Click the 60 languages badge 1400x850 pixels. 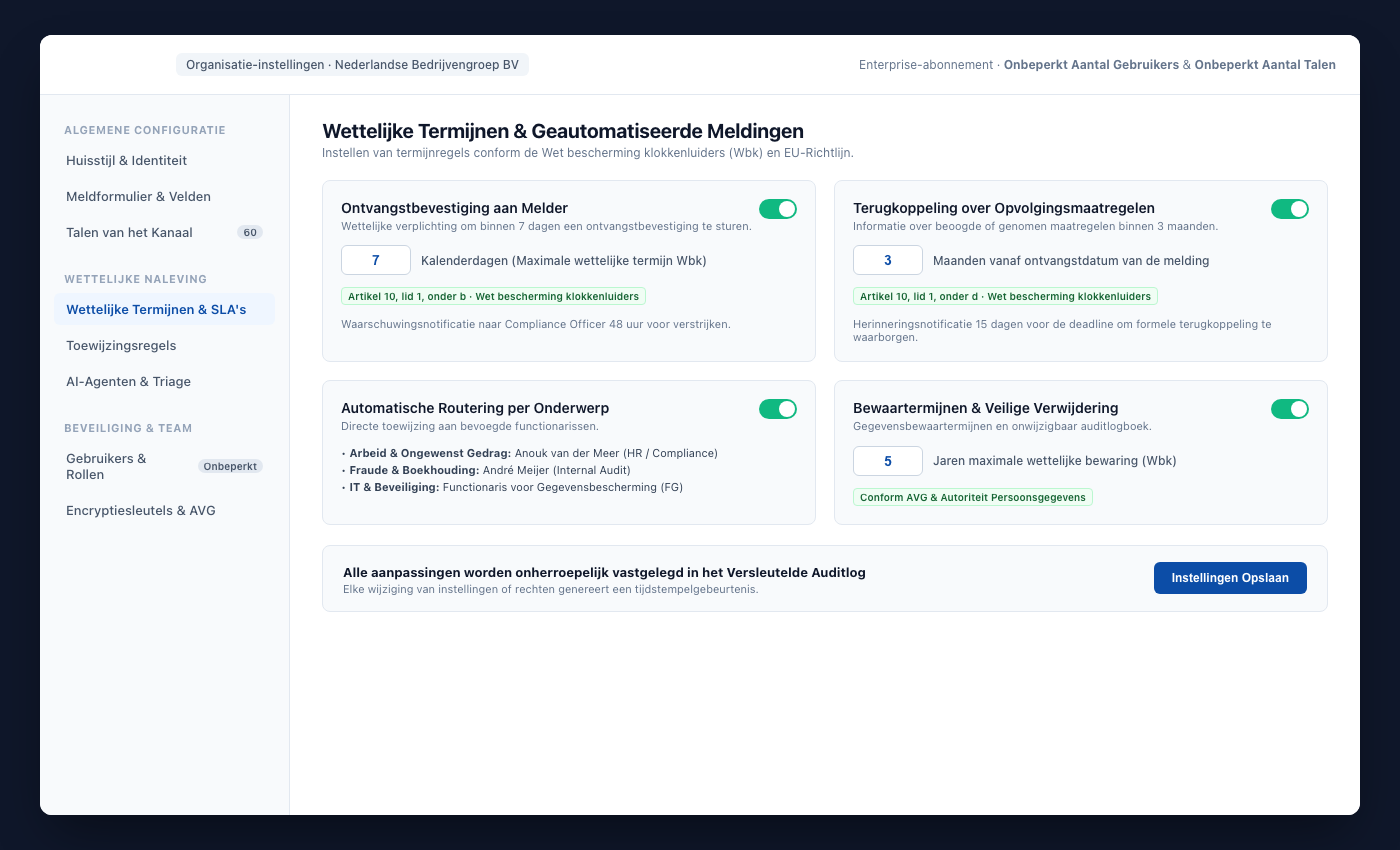pyautogui.click(x=250, y=232)
